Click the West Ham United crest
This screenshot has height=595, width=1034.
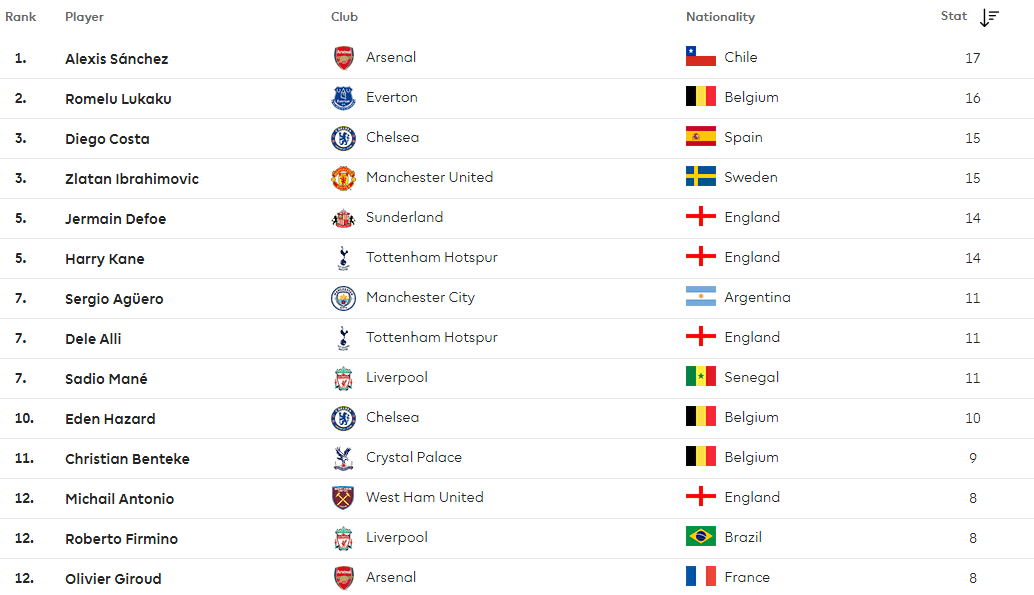point(344,498)
